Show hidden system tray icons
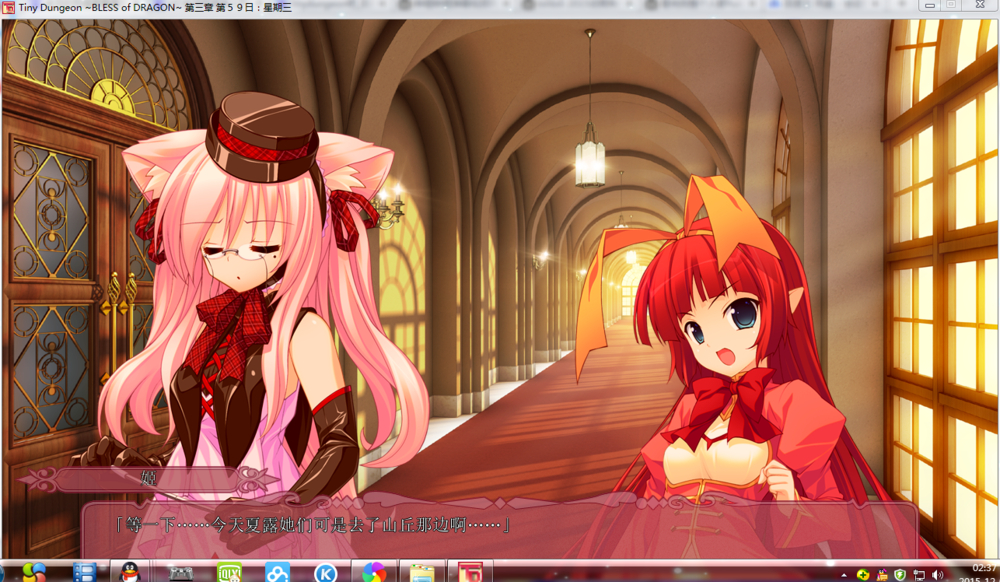 tap(844, 575)
